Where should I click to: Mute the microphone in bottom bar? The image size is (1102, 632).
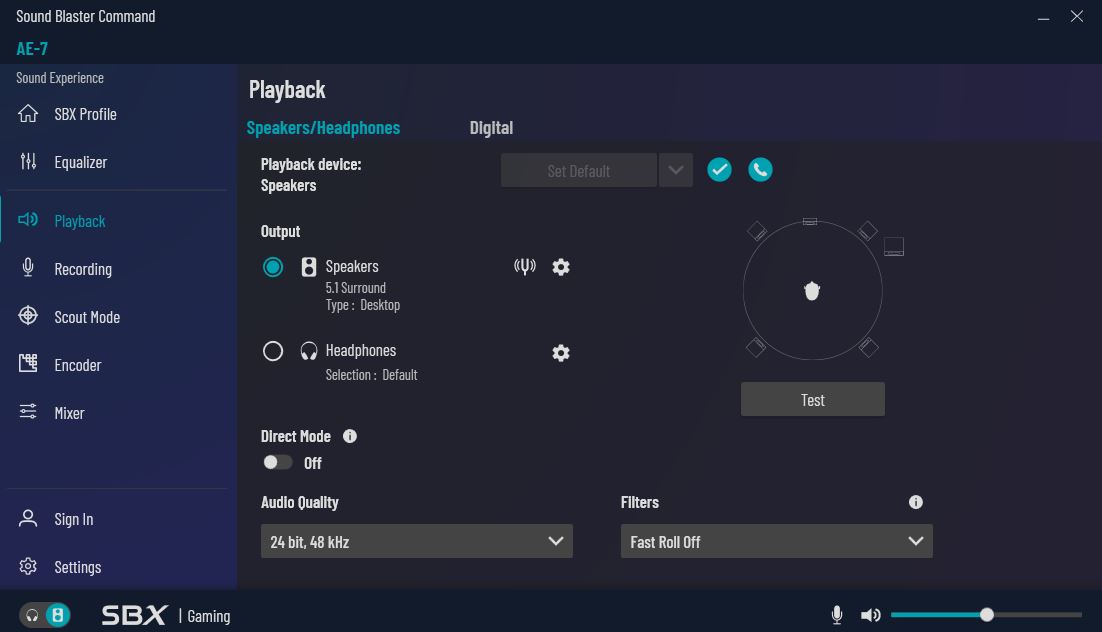point(836,615)
